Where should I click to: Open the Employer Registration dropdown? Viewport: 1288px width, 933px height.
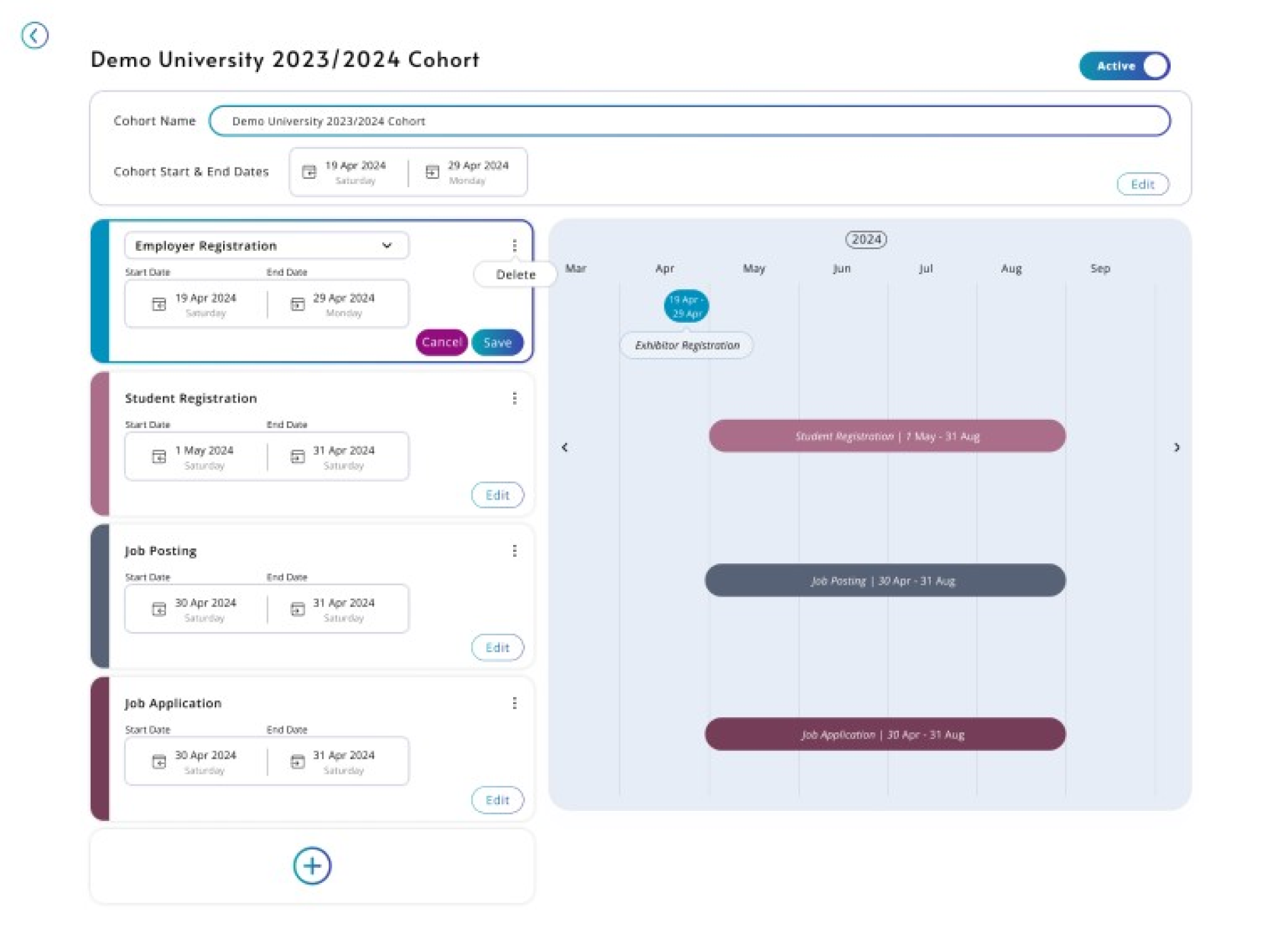(266, 245)
